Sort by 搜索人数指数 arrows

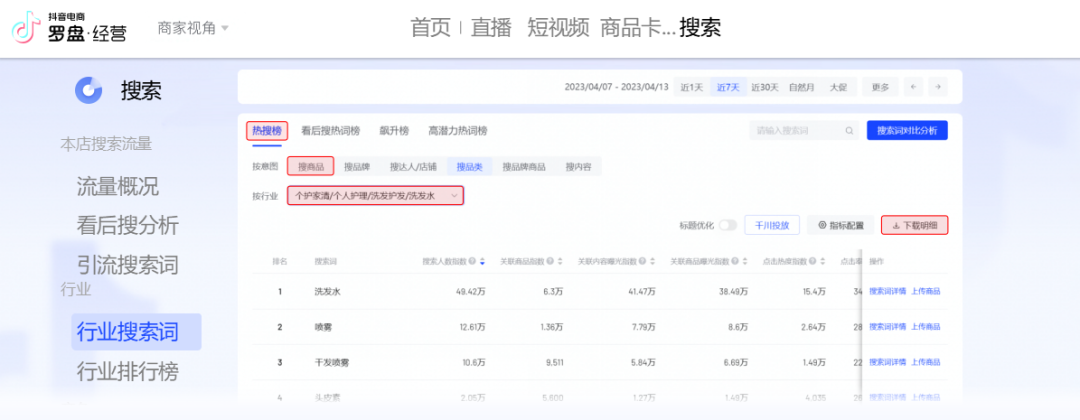[482, 262]
